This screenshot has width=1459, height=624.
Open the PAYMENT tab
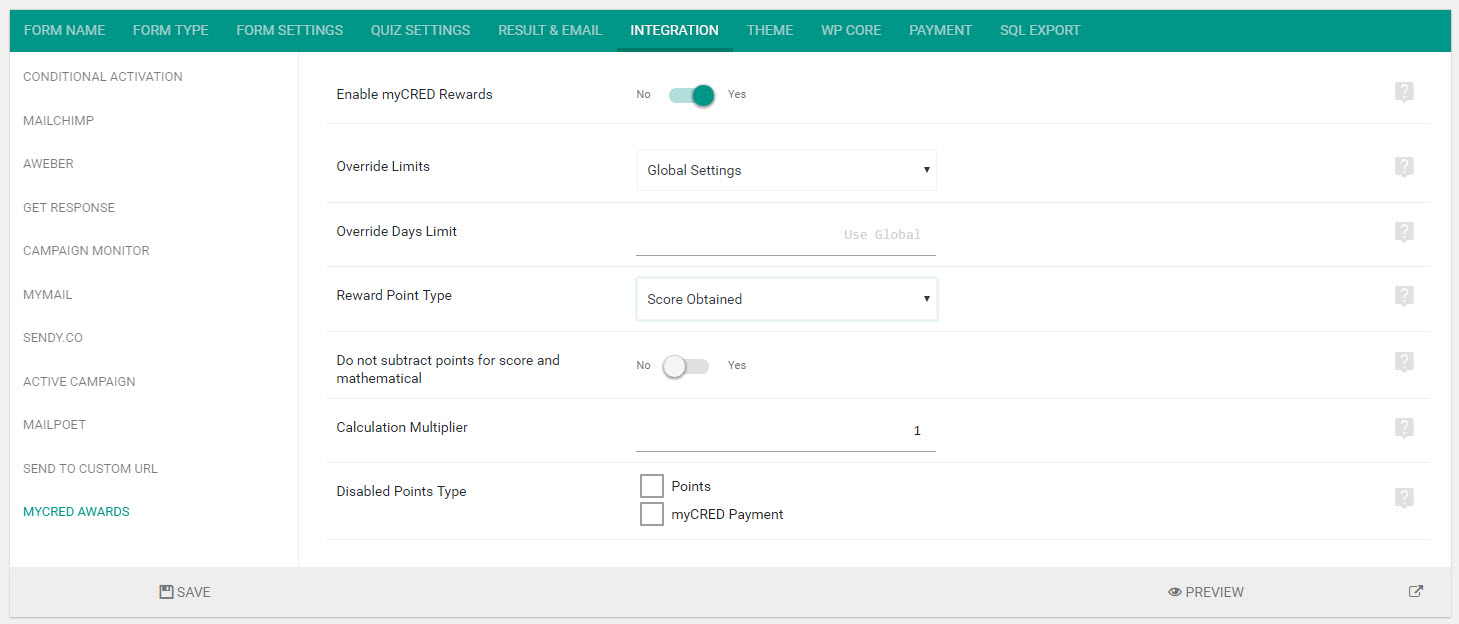939,30
